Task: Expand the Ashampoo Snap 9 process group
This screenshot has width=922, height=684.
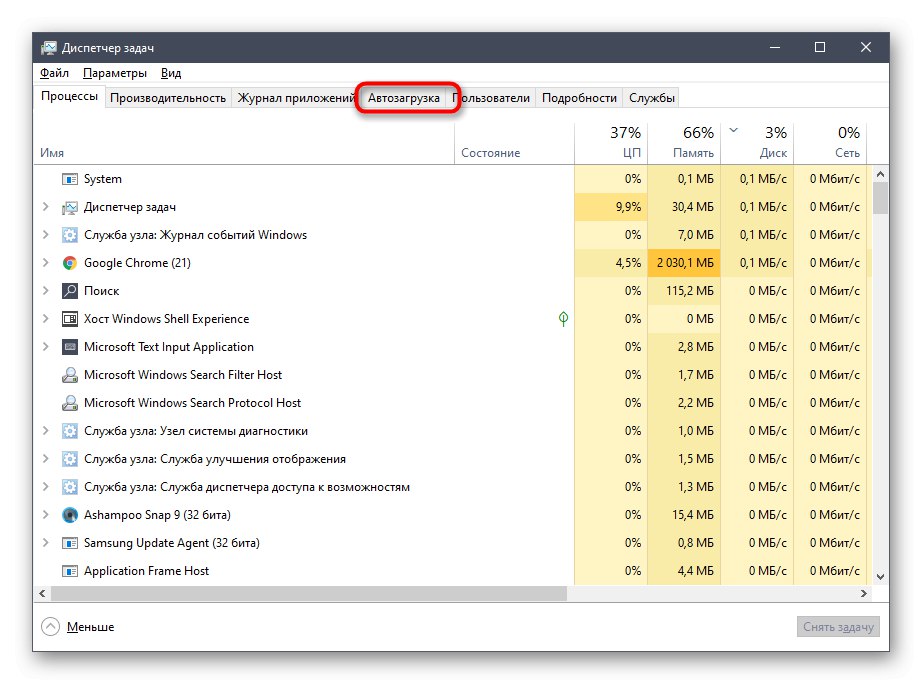Action: click(x=45, y=515)
